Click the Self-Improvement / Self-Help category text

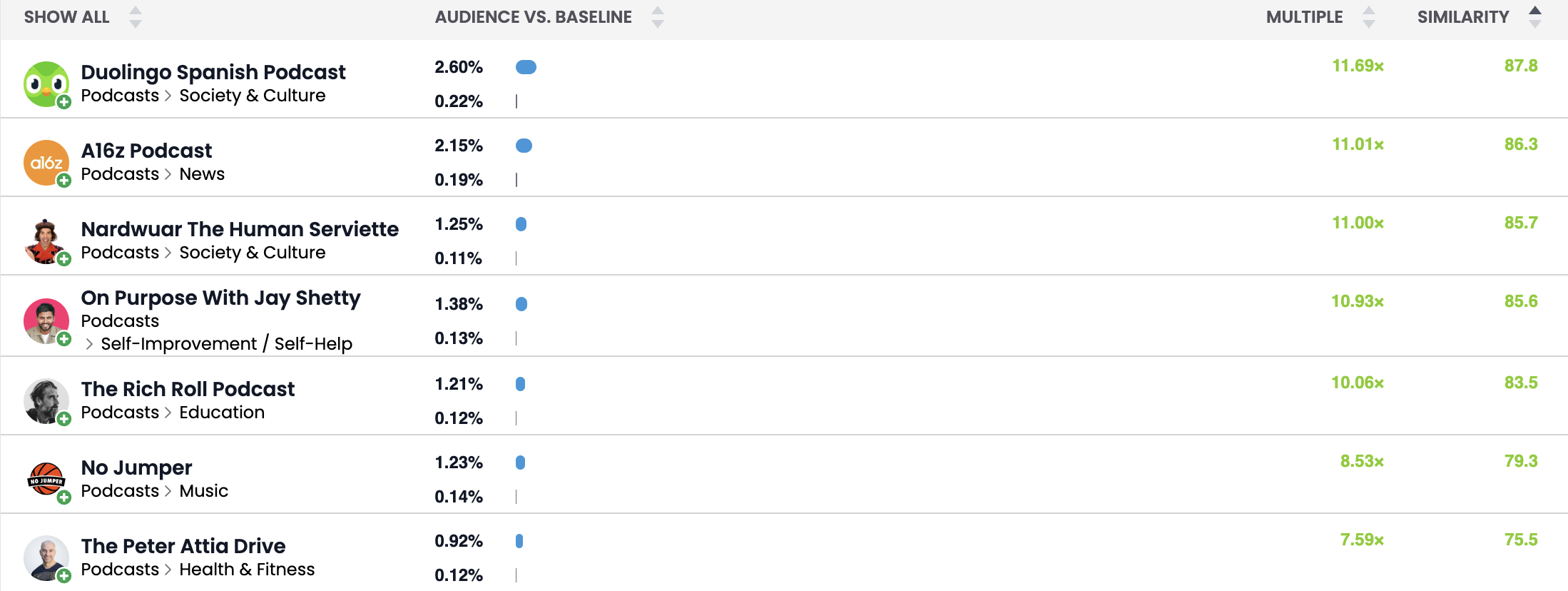(226, 344)
